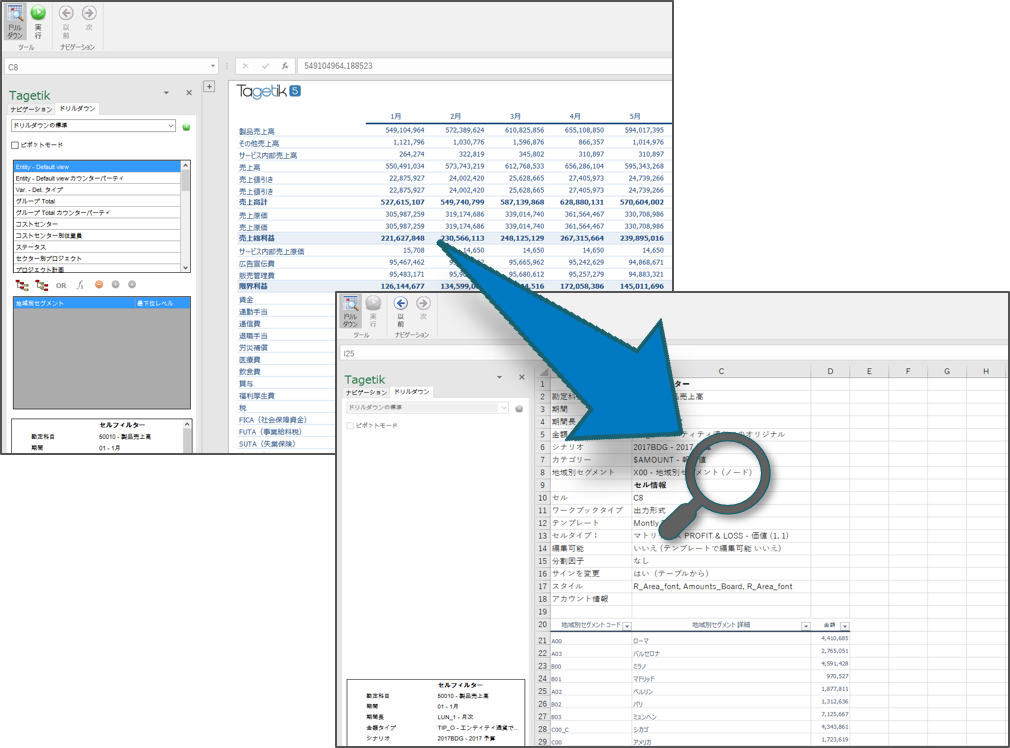Click amount 7,125,667 in ミュンヘン row
Screen dimensions: 1010x748
click(x=835, y=714)
